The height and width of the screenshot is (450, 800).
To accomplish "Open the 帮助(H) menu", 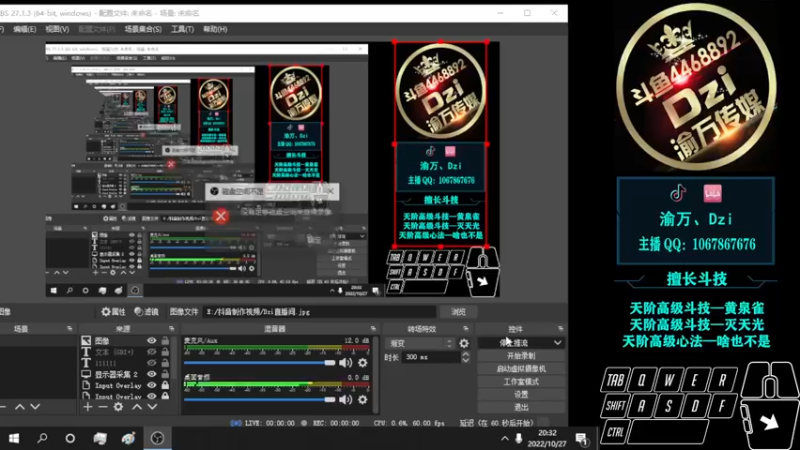I will tap(215, 29).
